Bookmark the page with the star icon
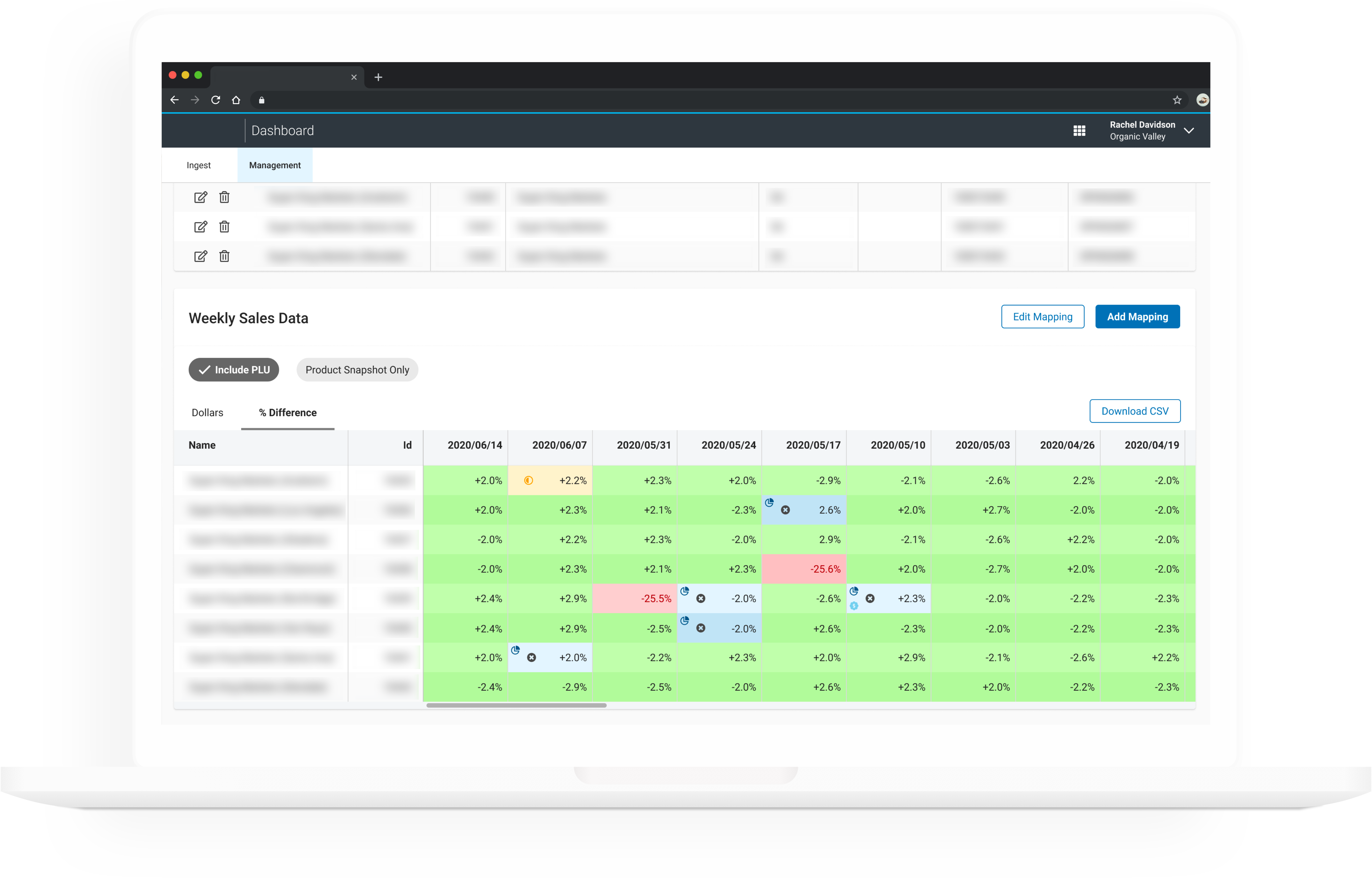This screenshot has height=878, width=1372. [x=1177, y=100]
